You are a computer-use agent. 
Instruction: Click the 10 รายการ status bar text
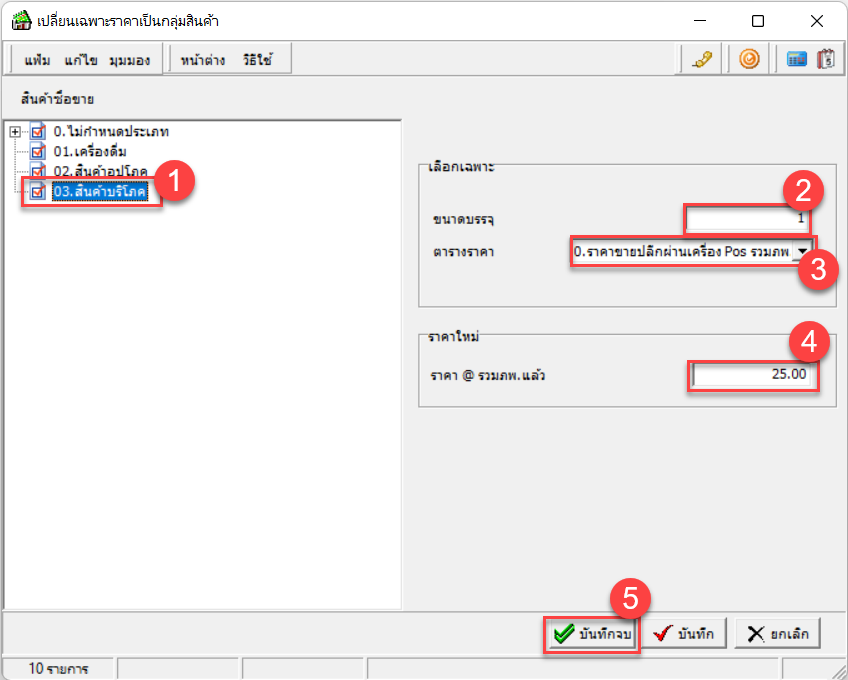[58, 669]
